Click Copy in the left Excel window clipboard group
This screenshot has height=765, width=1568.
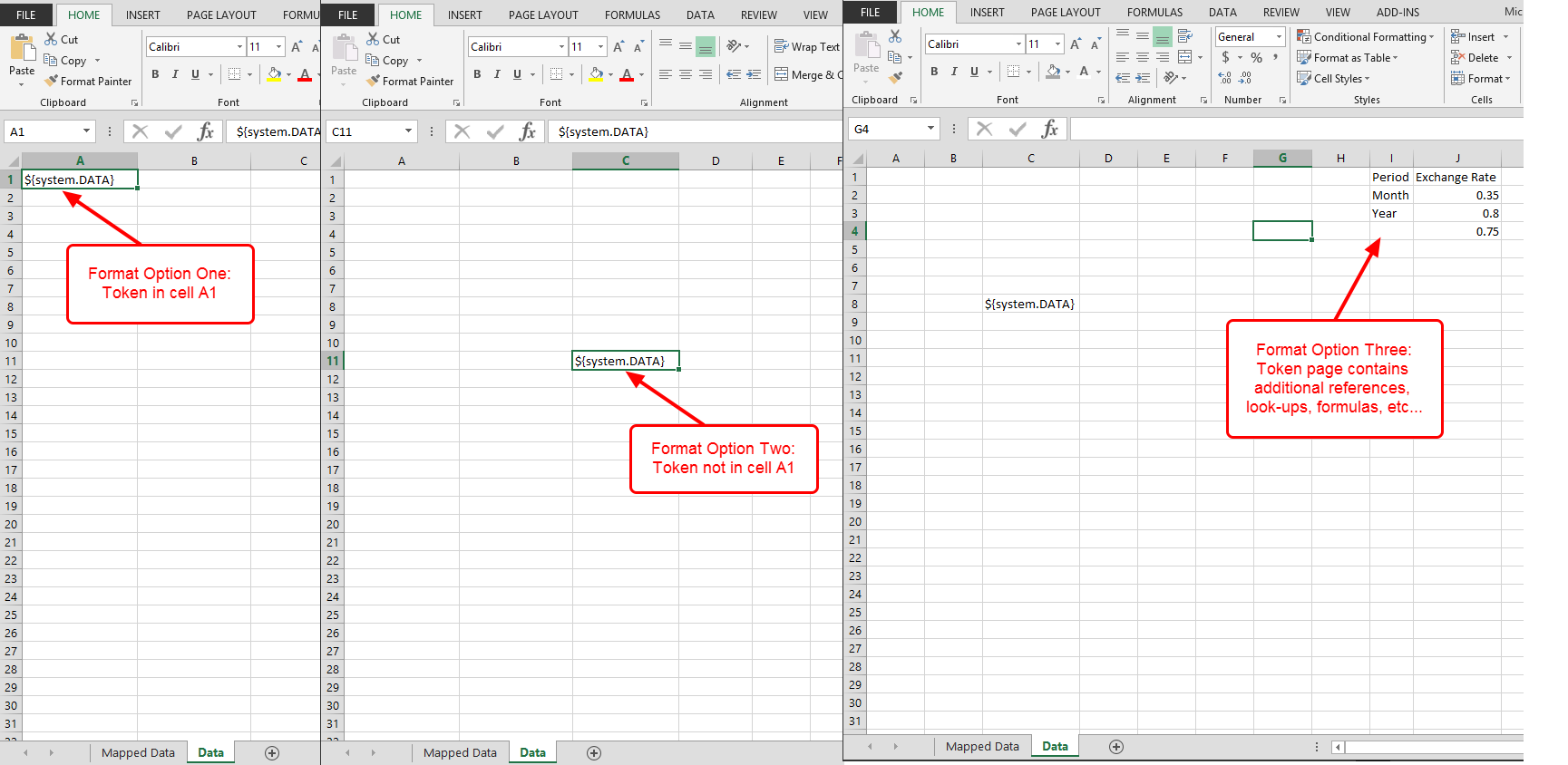point(65,61)
